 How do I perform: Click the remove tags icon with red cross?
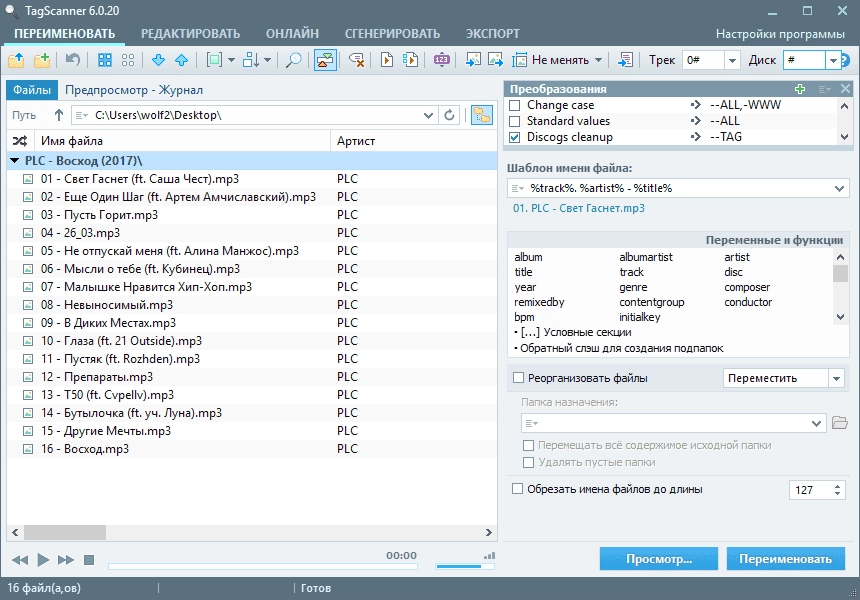pos(357,60)
